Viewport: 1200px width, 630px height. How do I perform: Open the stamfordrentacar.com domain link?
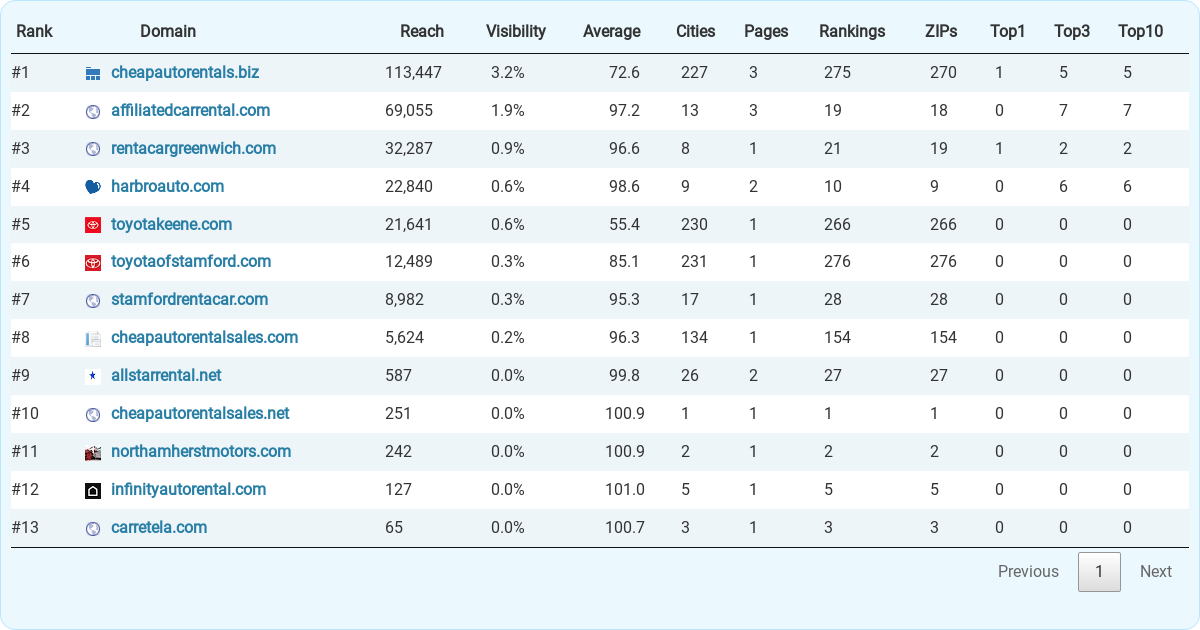[x=189, y=299]
